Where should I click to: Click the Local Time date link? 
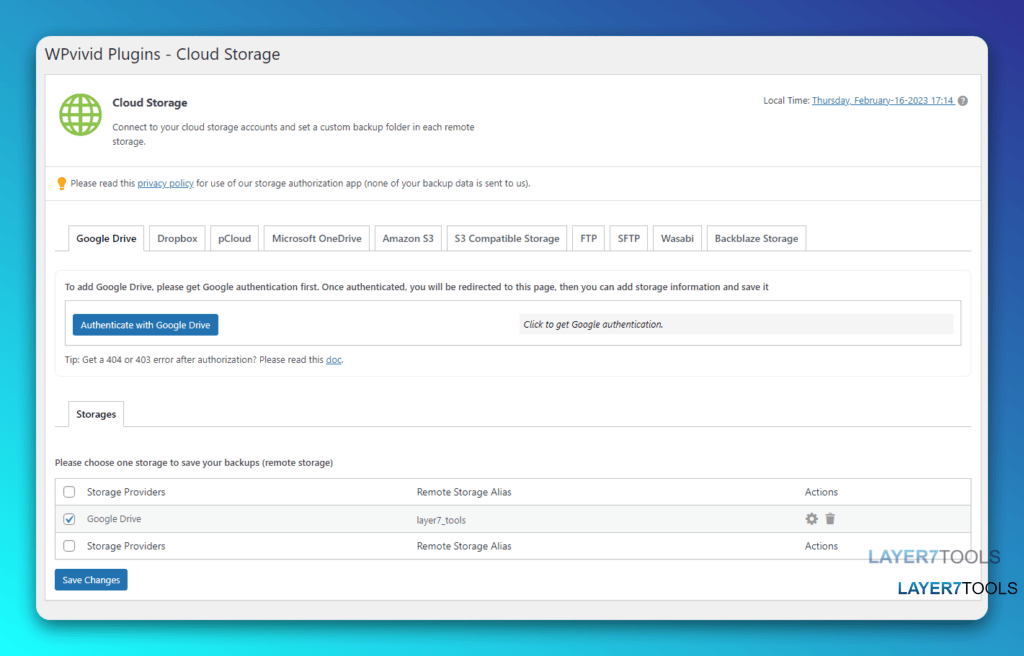coord(882,101)
